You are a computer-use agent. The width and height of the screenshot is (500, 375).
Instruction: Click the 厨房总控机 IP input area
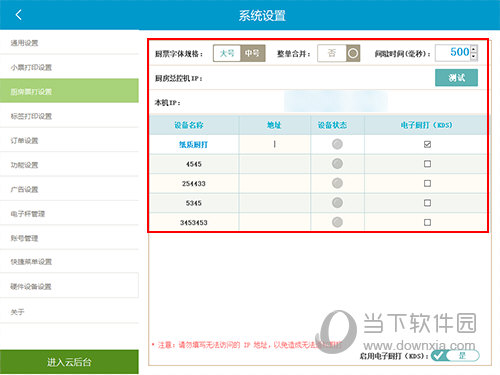tap(317, 78)
